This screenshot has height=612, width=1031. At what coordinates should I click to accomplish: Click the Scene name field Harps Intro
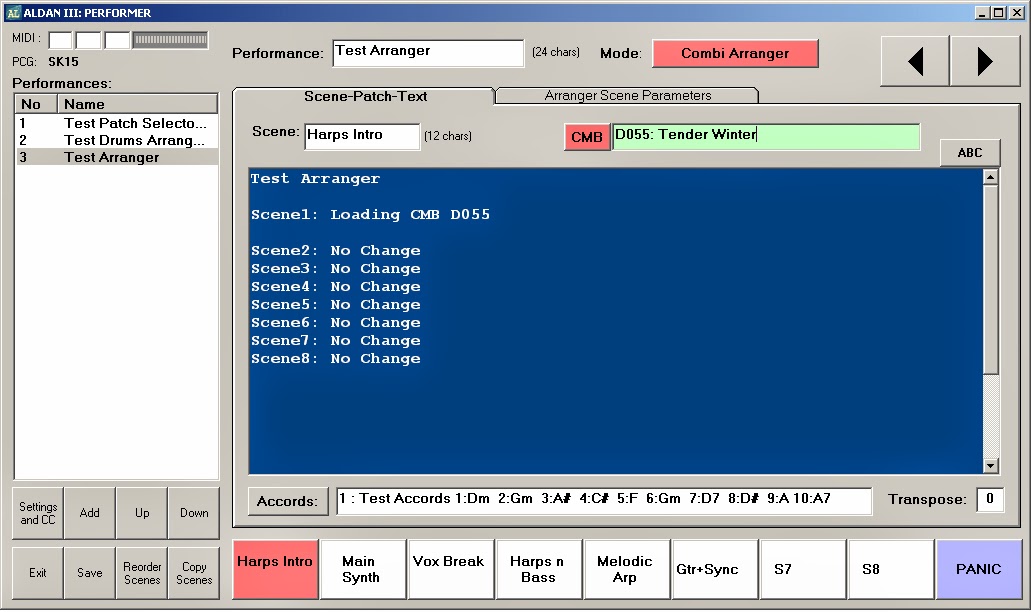(x=362, y=136)
